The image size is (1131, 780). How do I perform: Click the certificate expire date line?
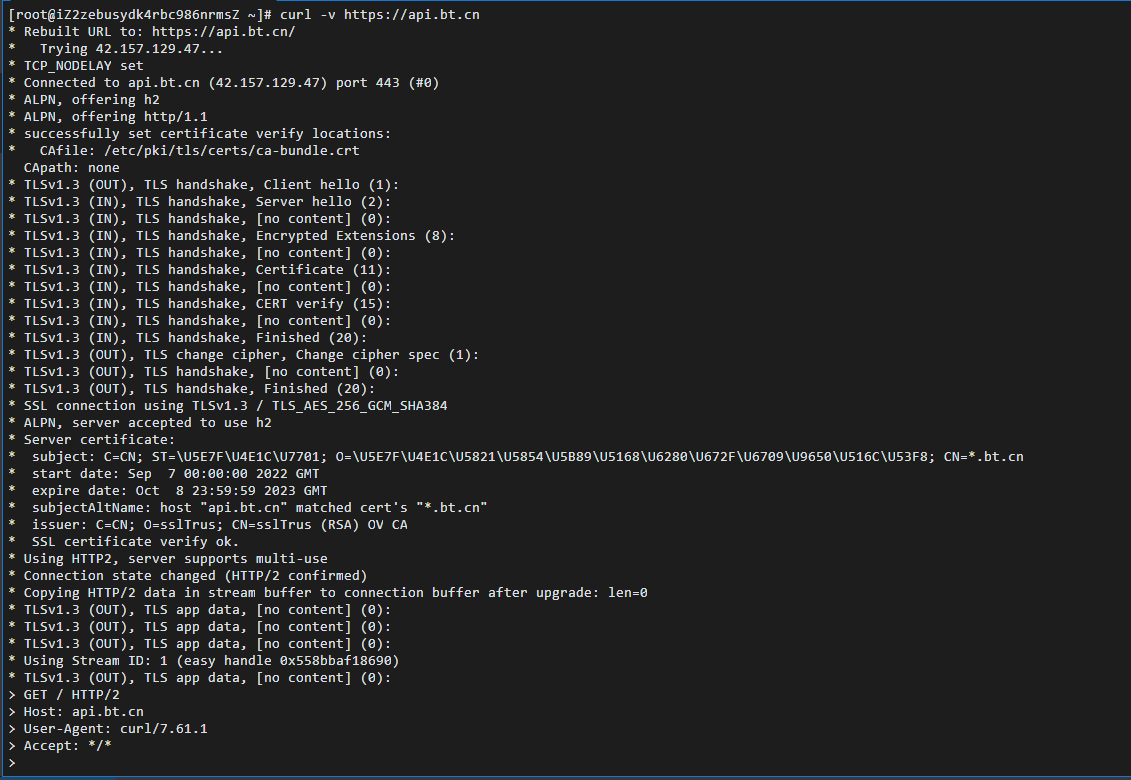point(180,491)
